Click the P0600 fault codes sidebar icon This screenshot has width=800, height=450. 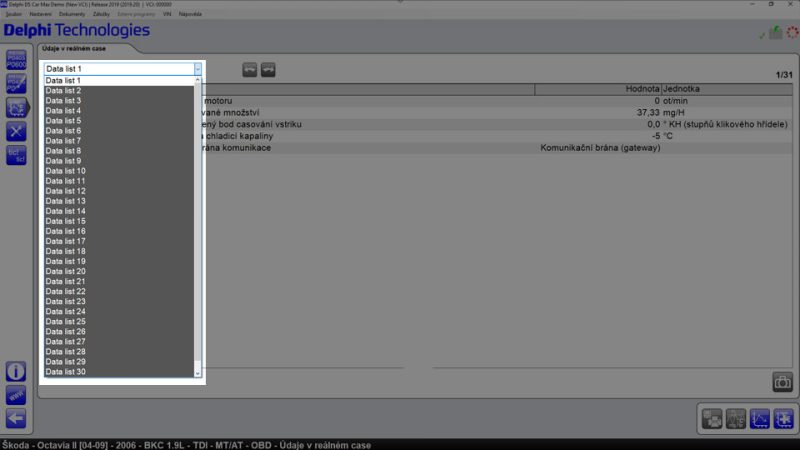[x=16, y=59]
